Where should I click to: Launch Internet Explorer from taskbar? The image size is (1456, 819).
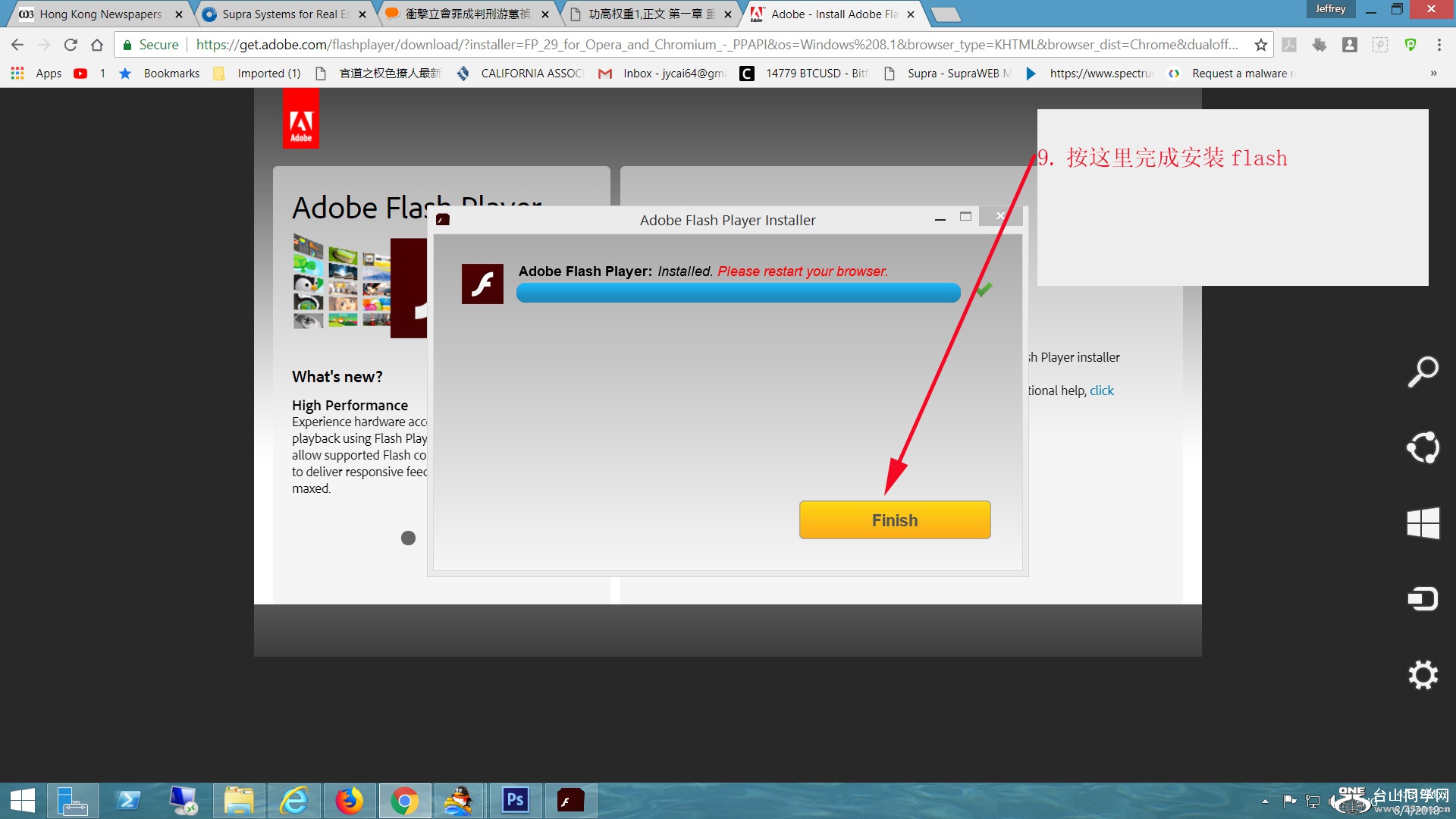(294, 801)
